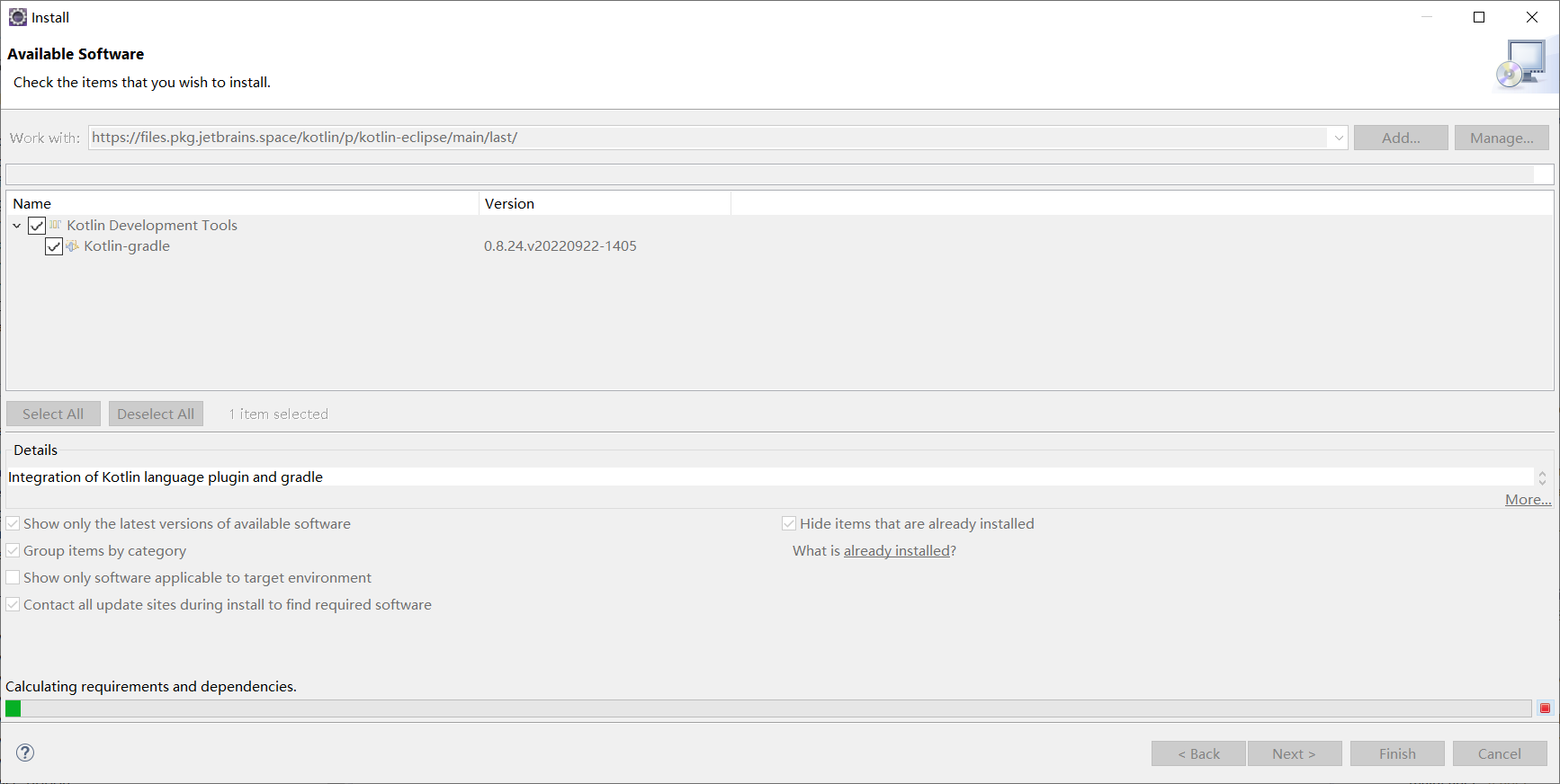
Task: Close the Install window
Action: (x=1532, y=17)
